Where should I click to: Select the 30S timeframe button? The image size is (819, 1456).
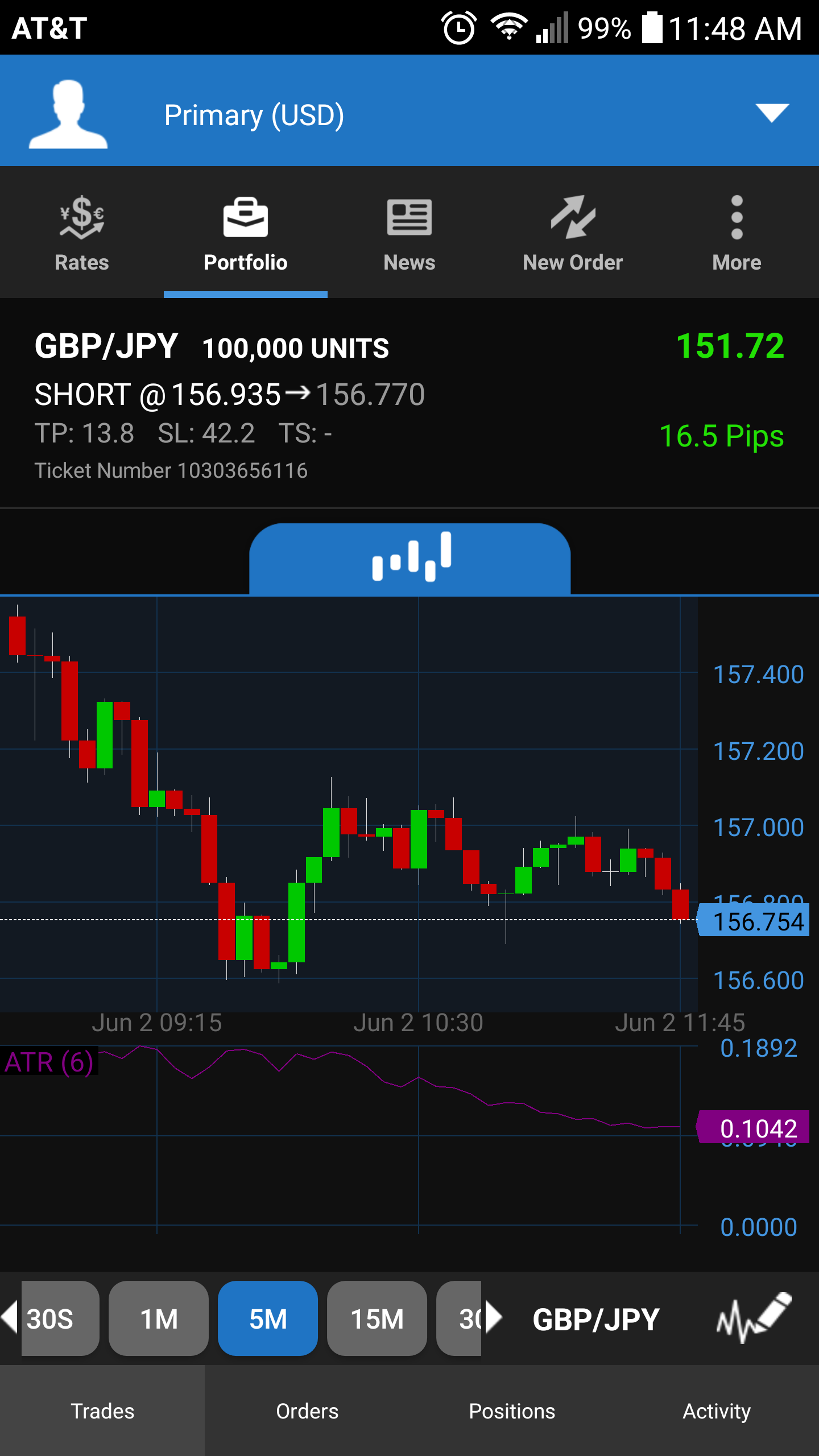tap(60, 1318)
